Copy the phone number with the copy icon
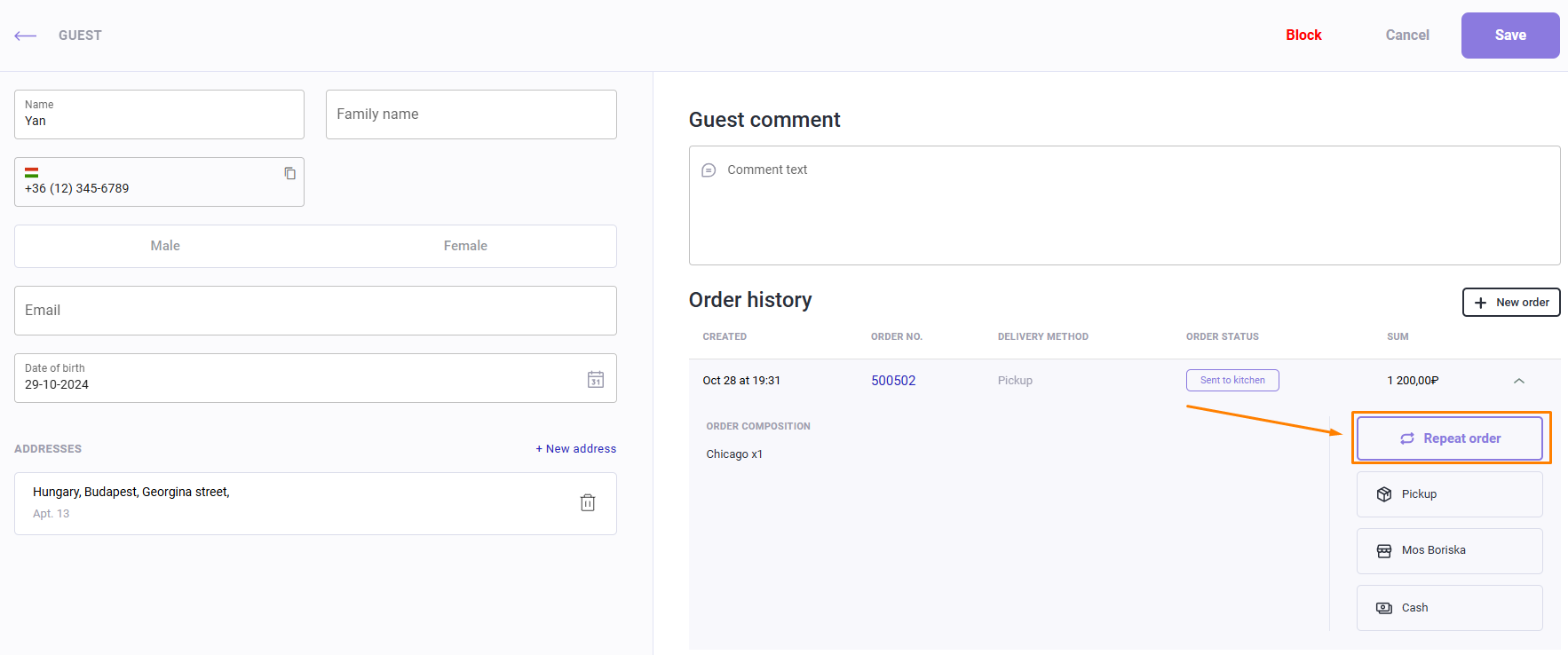This screenshot has width=1568, height=655. point(289,173)
